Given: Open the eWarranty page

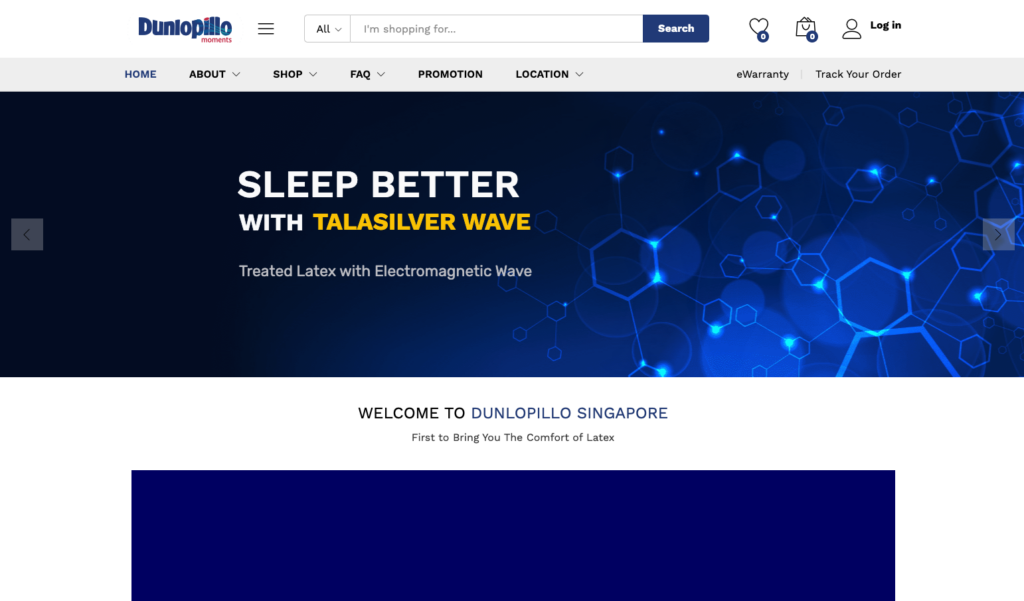Looking at the screenshot, I should coord(763,74).
